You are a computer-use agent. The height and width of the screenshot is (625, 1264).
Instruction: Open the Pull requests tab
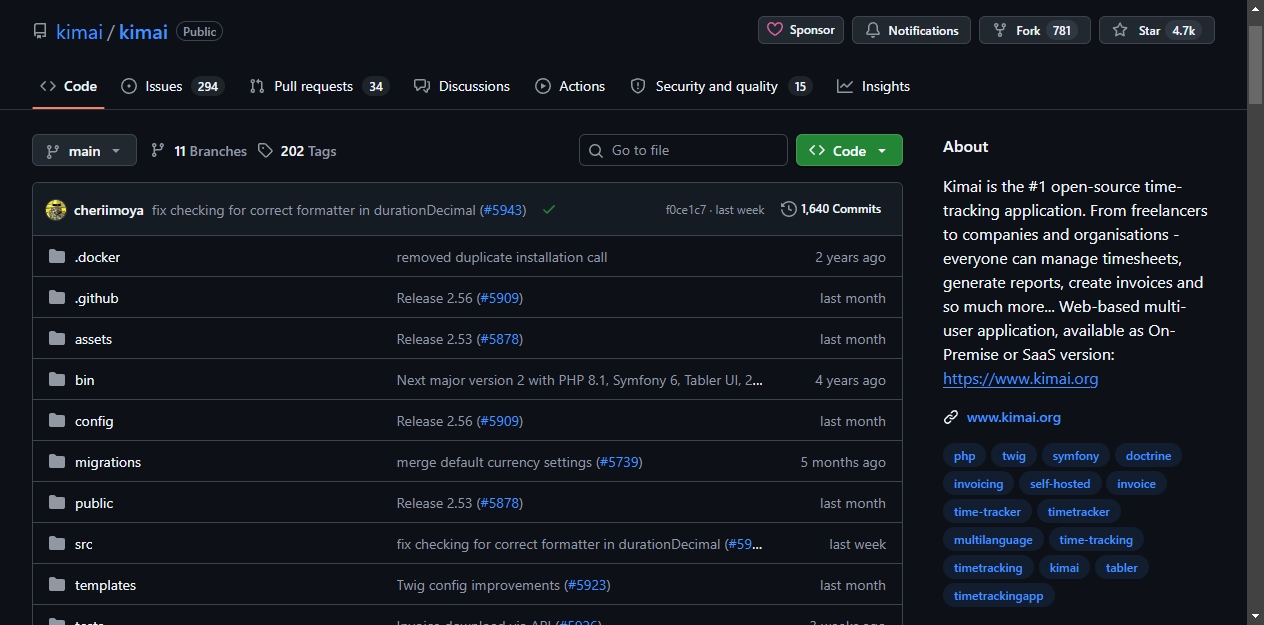319,86
